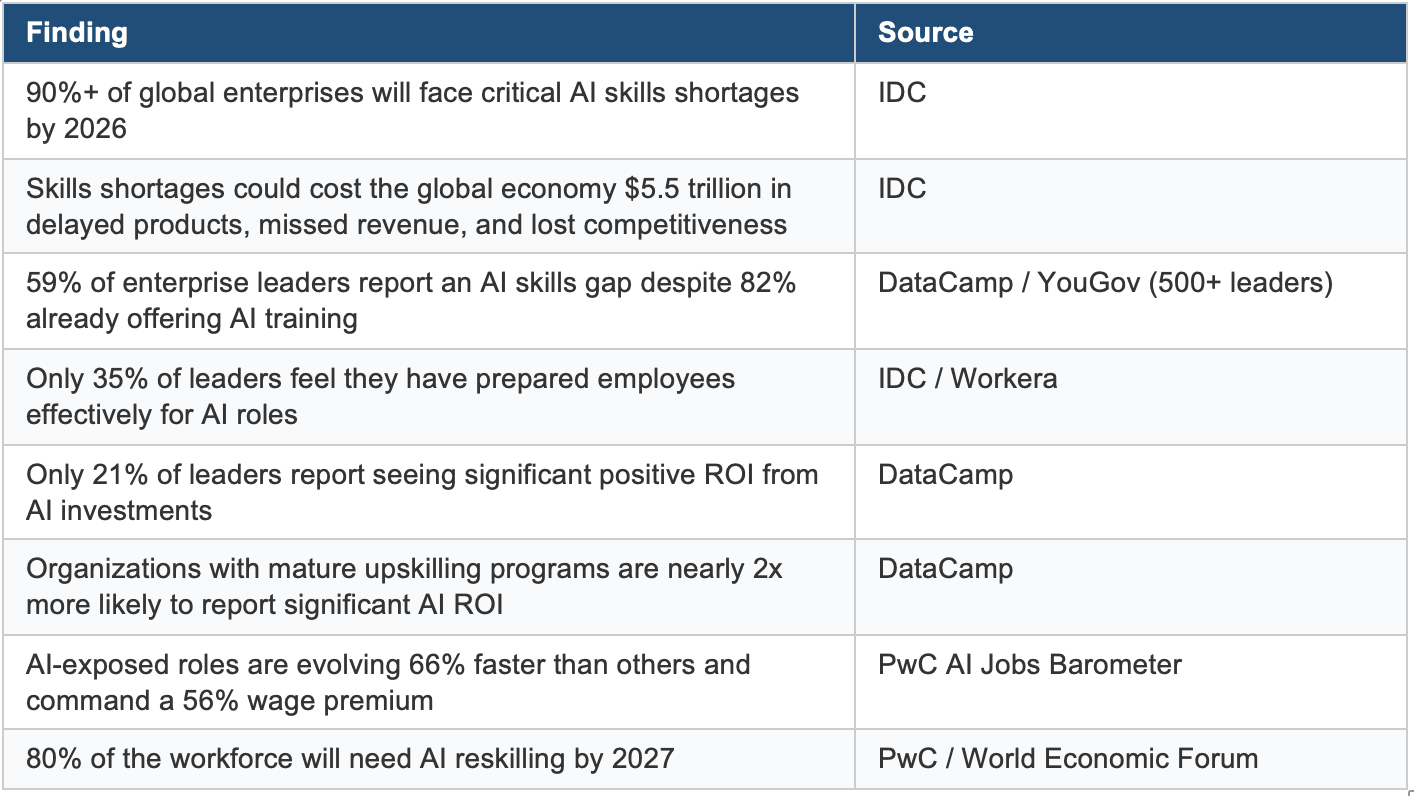1414x796 pixels.
Task: Click the IDC source beside the $5.5 trillion finding
Action: tap(902, 189)
